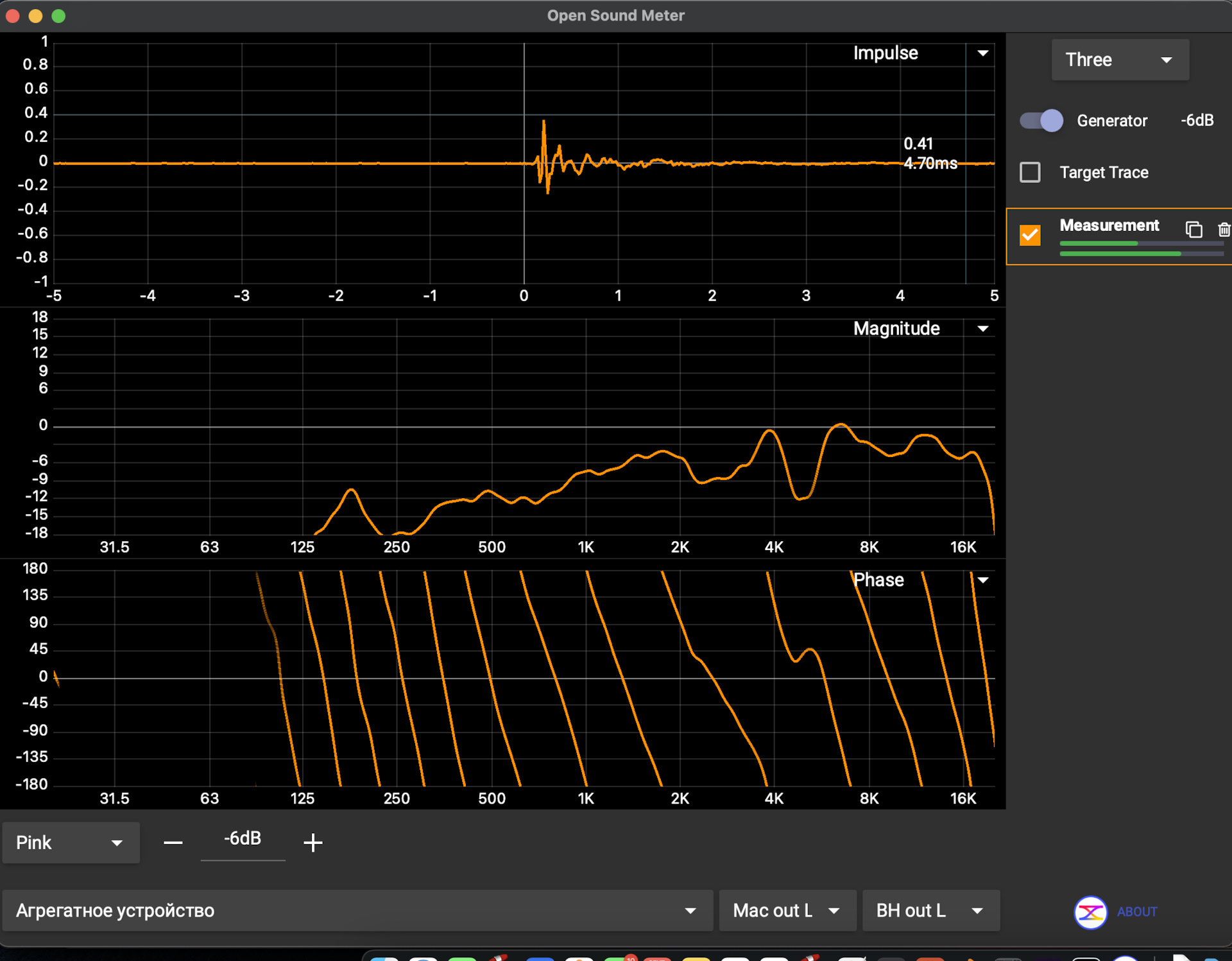The width and height of the screenshot is (1232, 961).
Task: Open the Pink noise type dropdown
Action: (70, 842)
